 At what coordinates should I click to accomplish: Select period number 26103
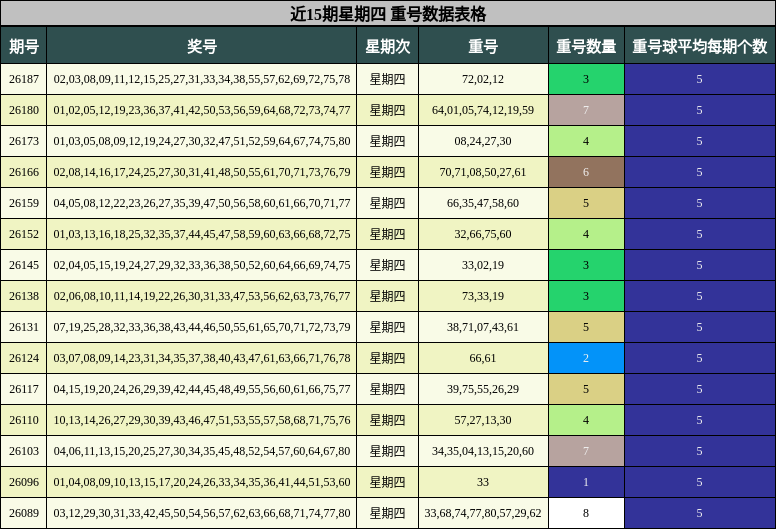24,451
